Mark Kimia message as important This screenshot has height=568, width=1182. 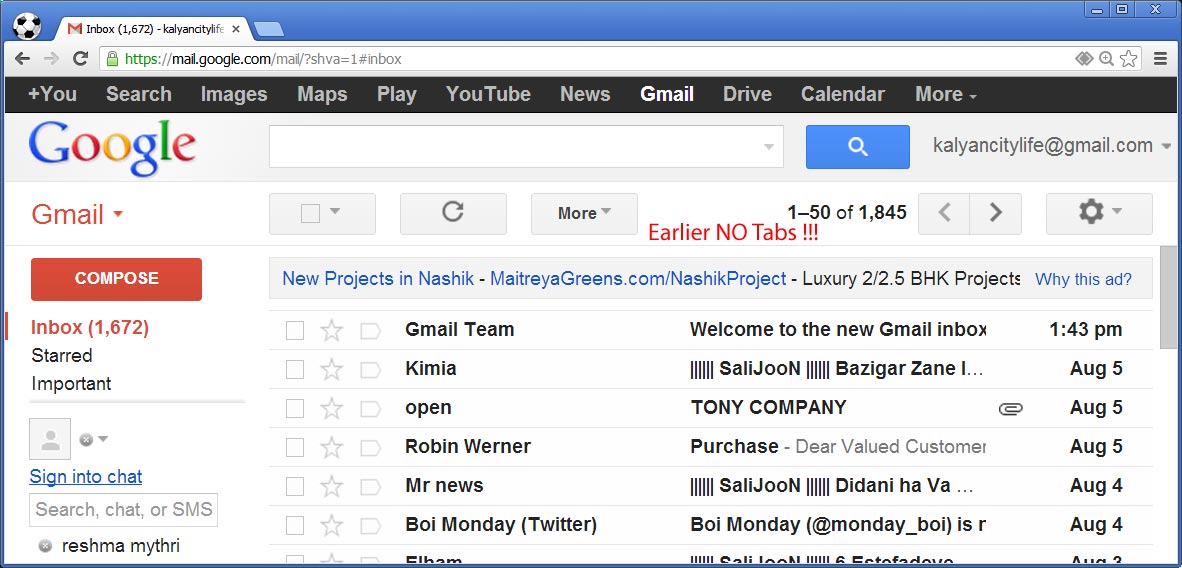[370, 370]
